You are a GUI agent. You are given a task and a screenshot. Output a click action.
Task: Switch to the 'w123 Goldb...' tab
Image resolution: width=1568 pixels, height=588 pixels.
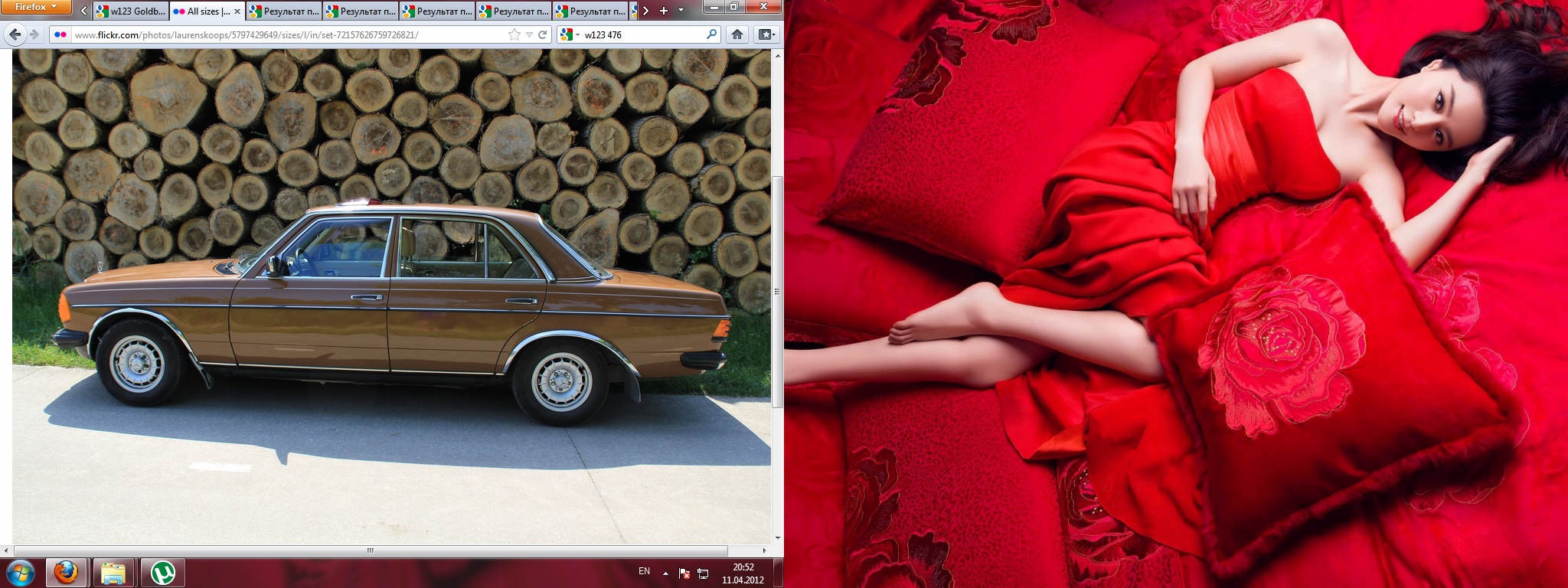point(129,11)
